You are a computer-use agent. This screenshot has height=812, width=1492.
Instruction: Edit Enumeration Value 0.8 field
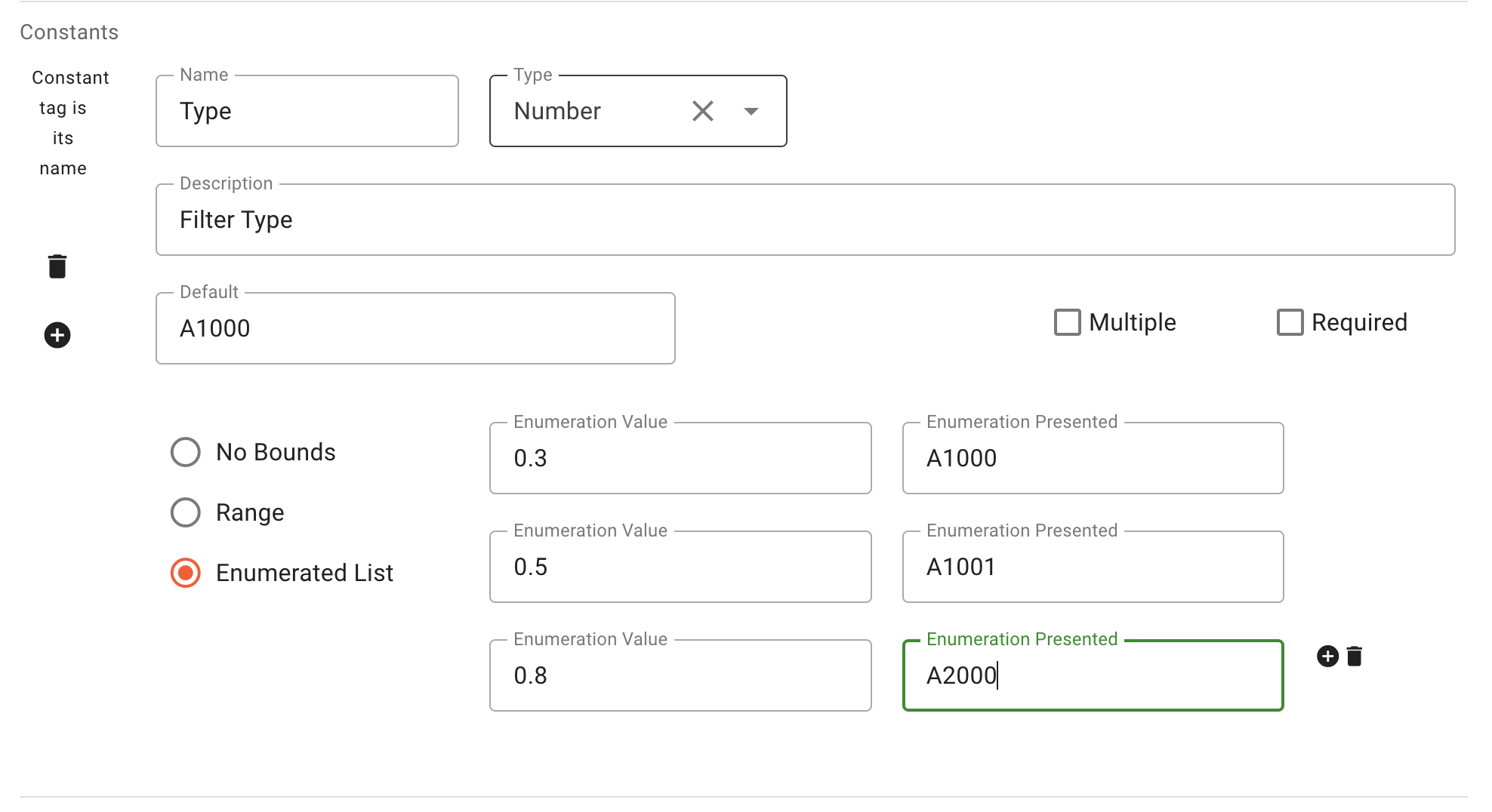point(680,676)
